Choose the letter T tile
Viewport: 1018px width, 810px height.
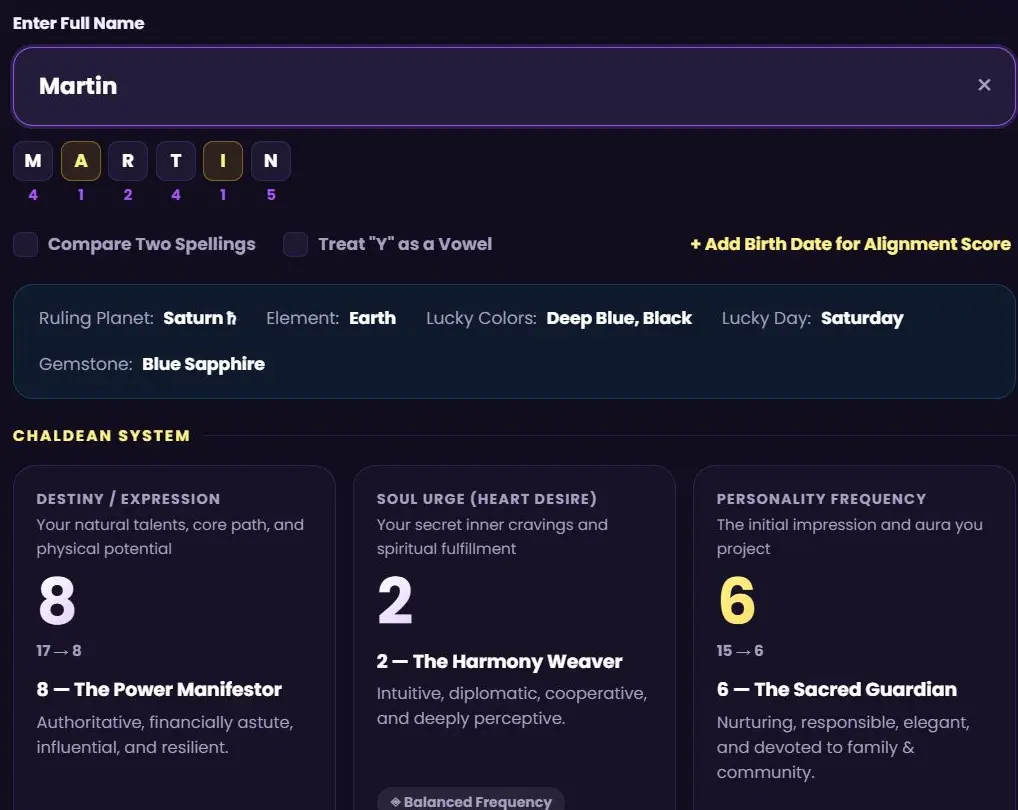pyautogui.click(x=176, y=161)
